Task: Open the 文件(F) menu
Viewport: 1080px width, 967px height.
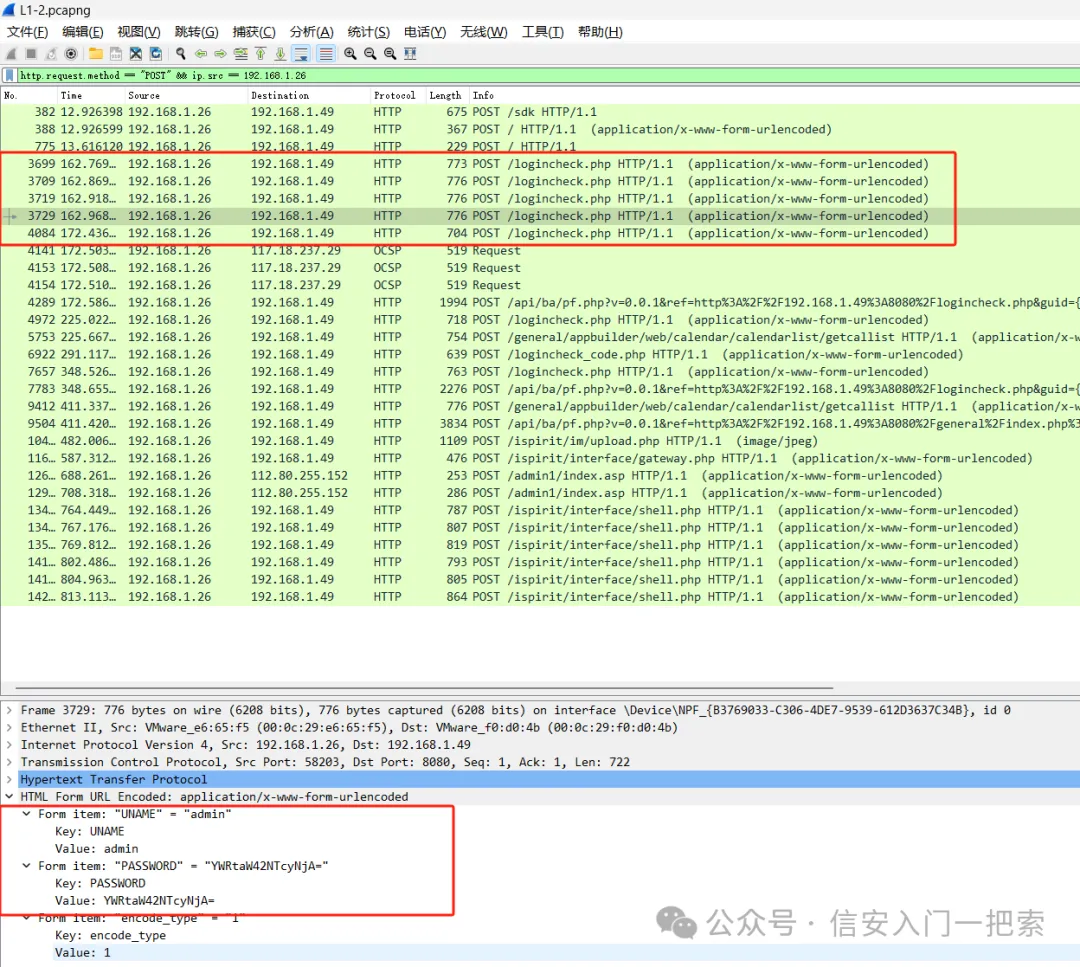Action: point(28,32)
